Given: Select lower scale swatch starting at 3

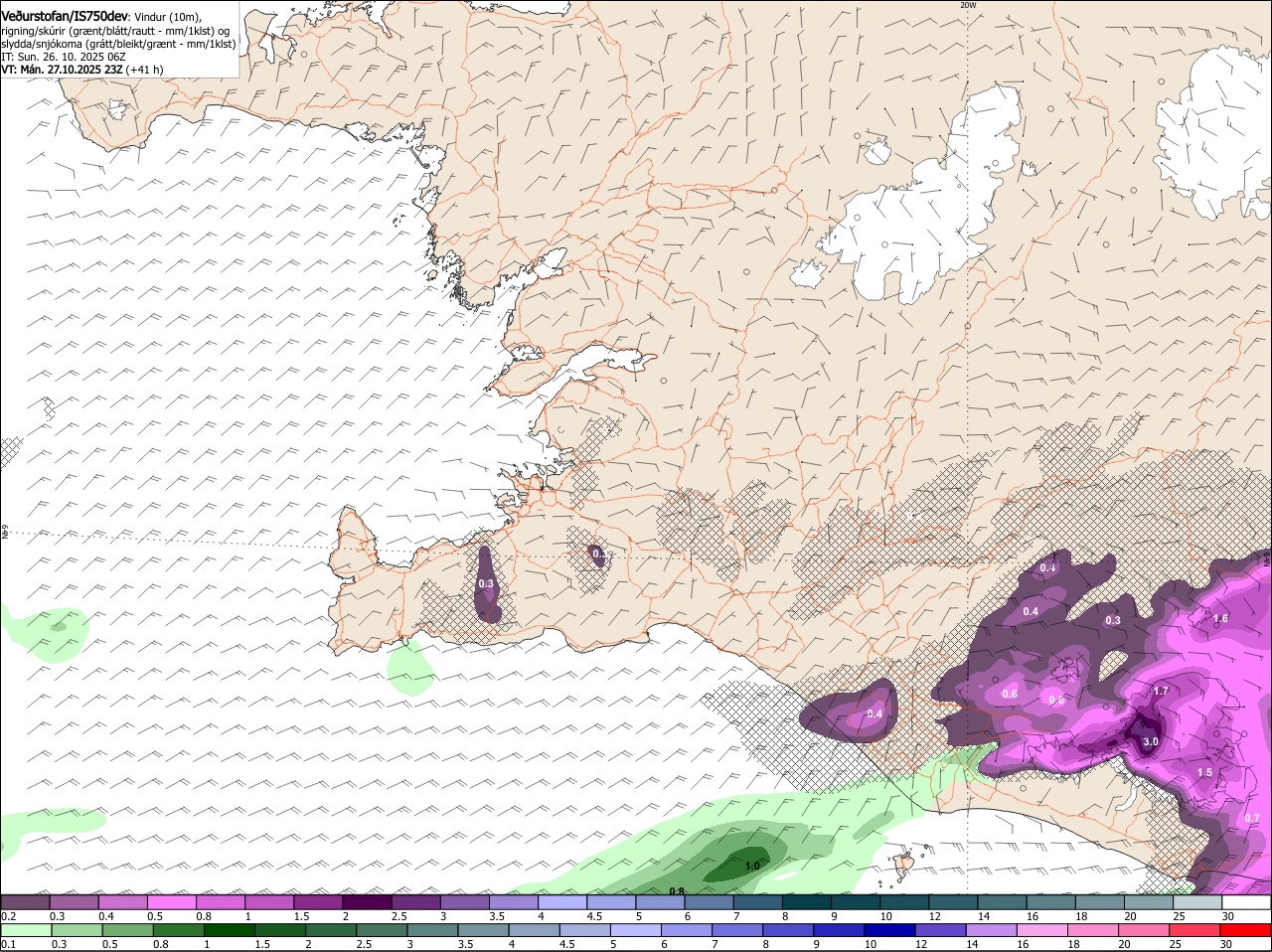Looking at the screenshot, I should click(432, 930).
